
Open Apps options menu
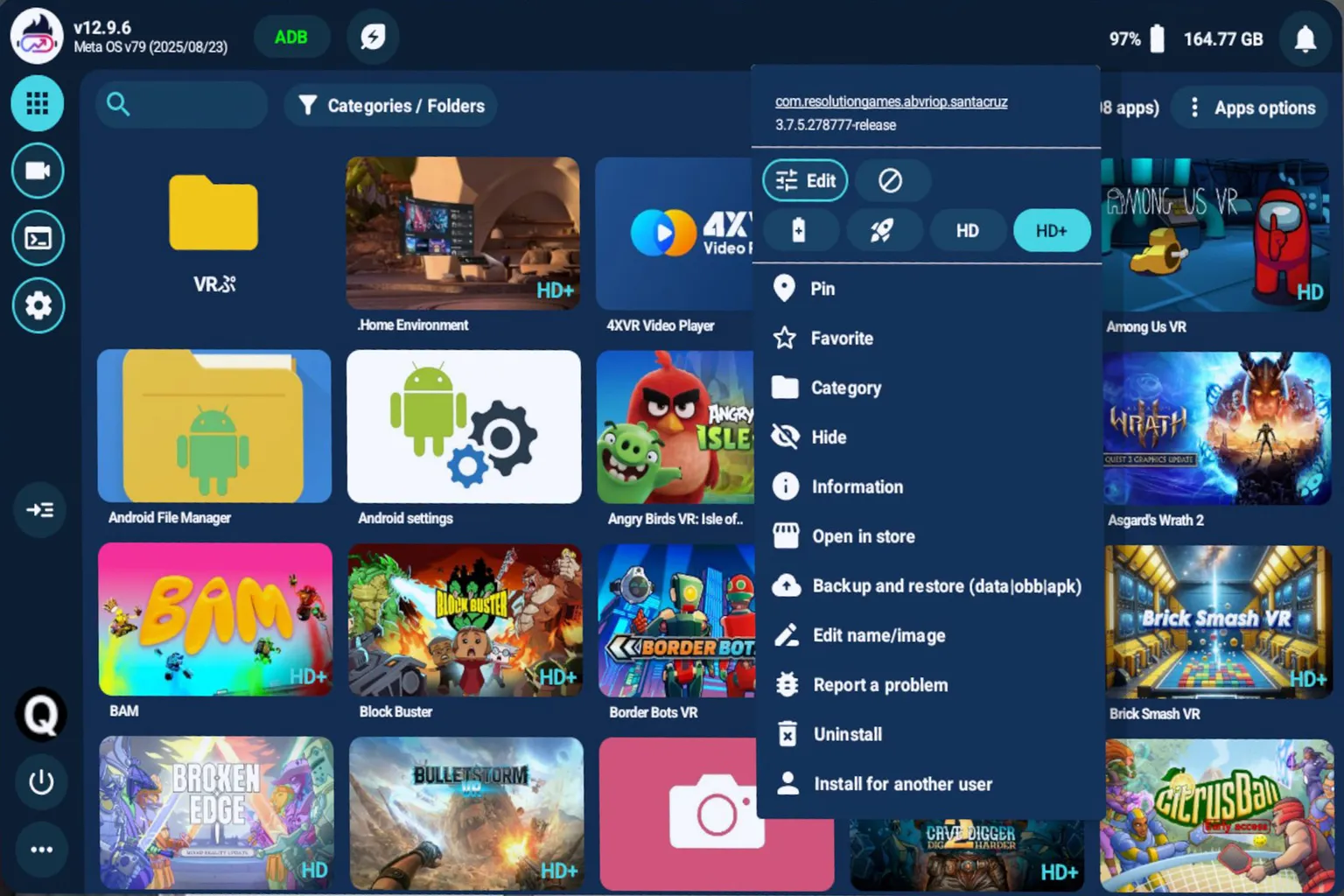(x=1250, y=108)
